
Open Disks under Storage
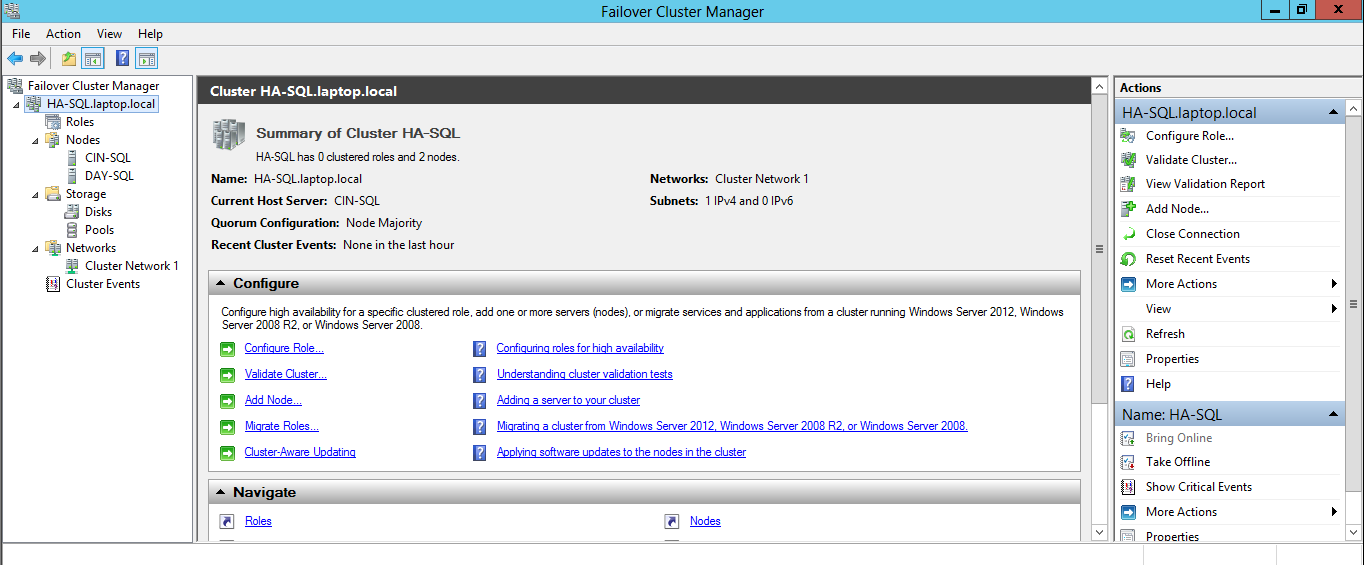99,212
